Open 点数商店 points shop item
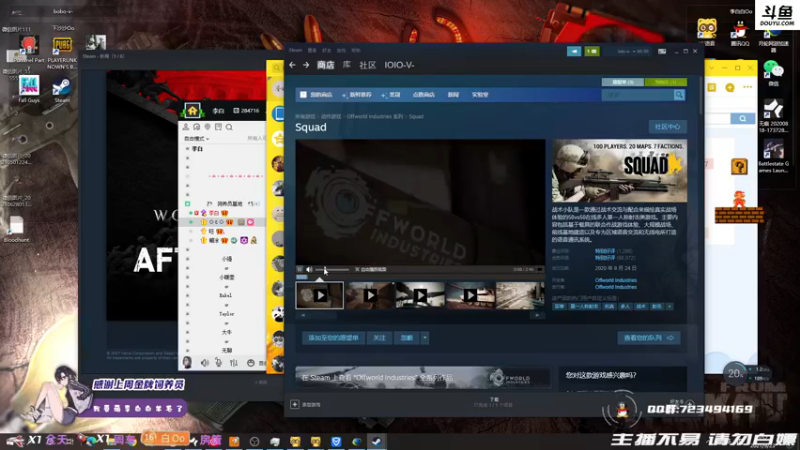Viewport: 800px width, 450px height. 423,95
